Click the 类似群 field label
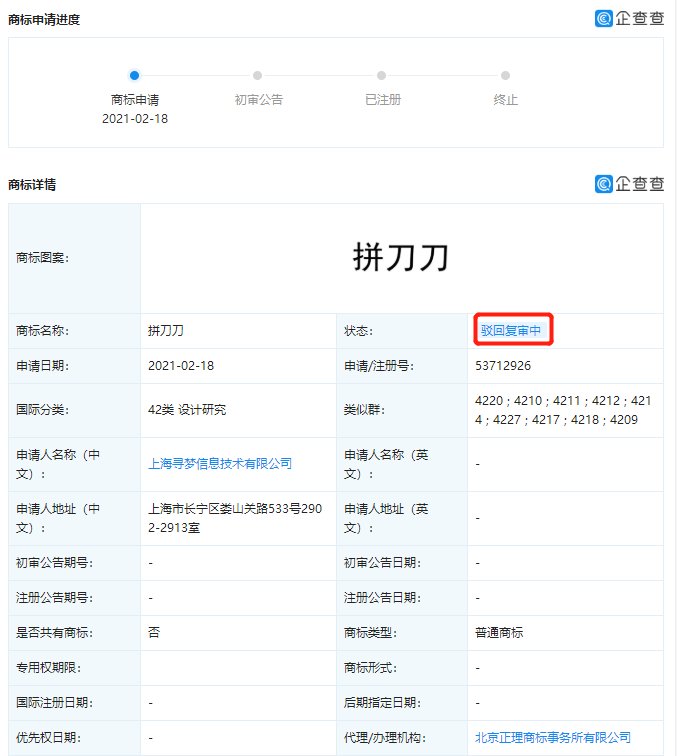This screenshot has height=756, width=677. tap(365, 409)
